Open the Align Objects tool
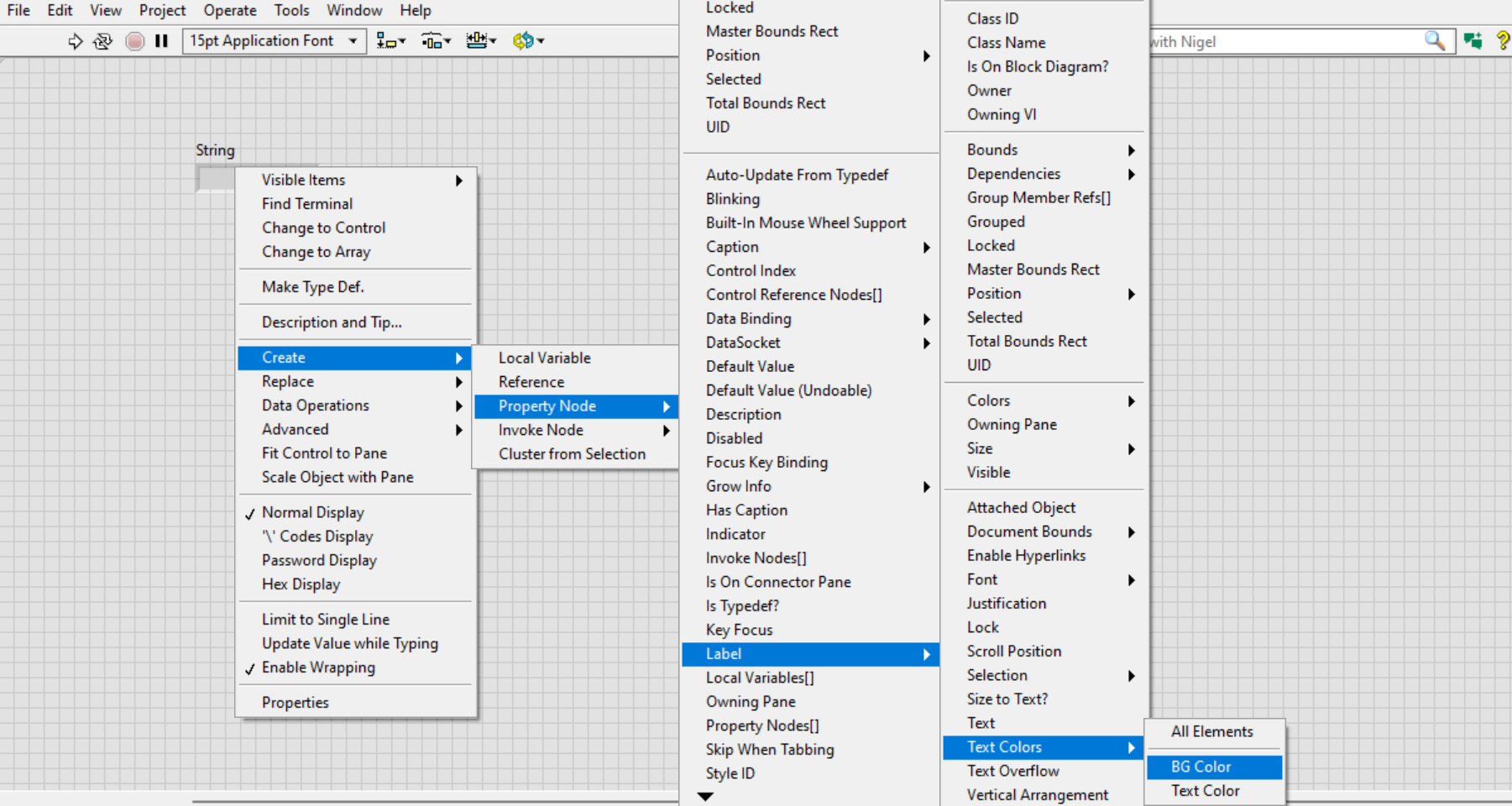Image resolution: width=1512 pixels, height=806 pixels. (x=390, y=41)
